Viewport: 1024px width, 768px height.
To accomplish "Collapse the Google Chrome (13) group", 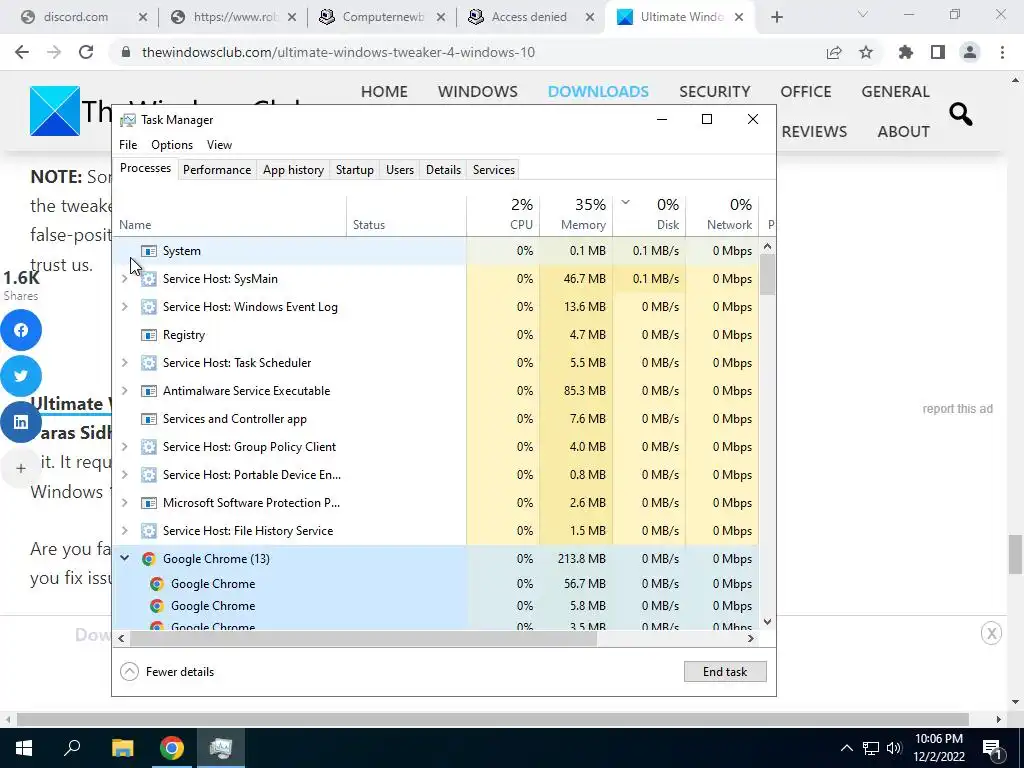I will coord(124,558).
